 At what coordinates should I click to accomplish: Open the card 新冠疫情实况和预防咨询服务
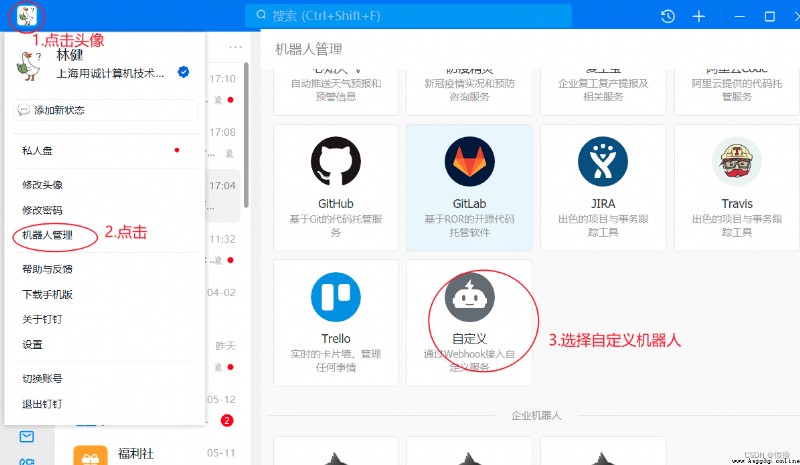469,92
